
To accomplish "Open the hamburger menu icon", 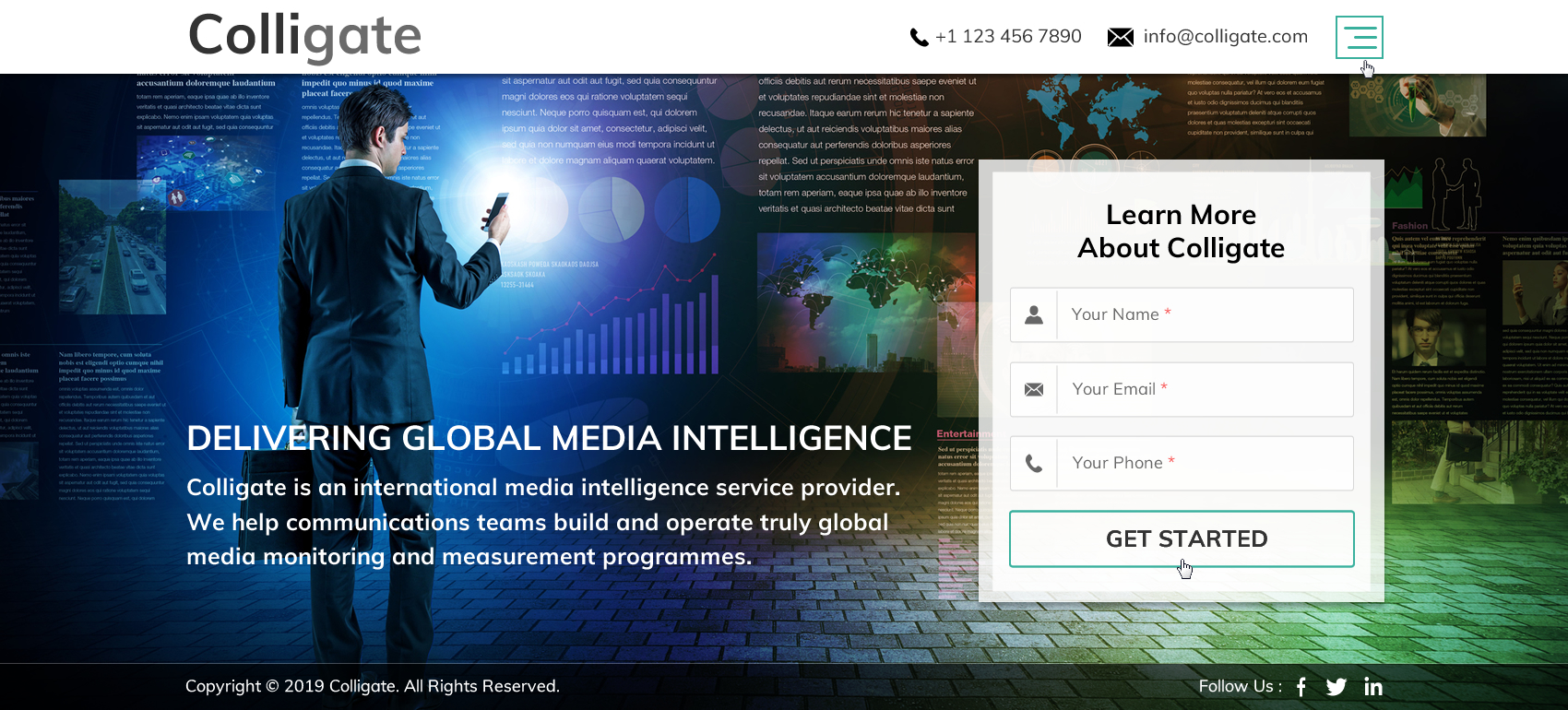I will click(x=1360, y=37).
